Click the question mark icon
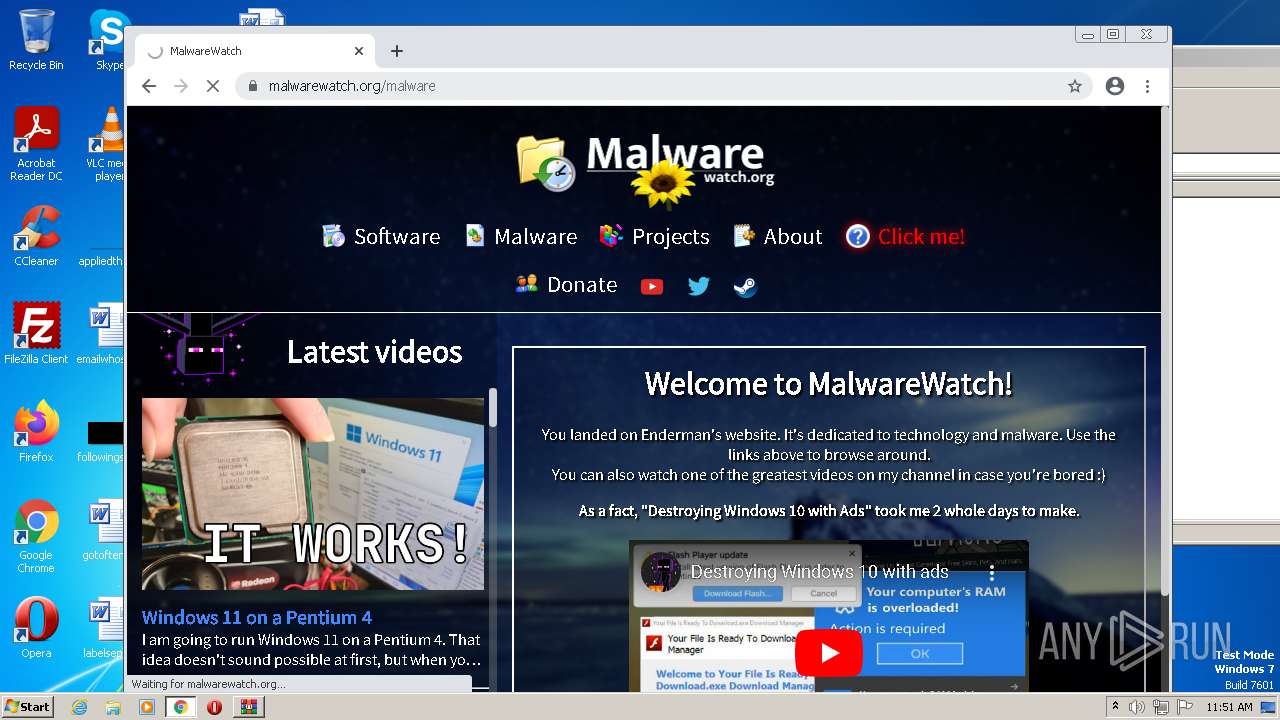This screenshot has height=720, width=1280. [x=858, y=236]
